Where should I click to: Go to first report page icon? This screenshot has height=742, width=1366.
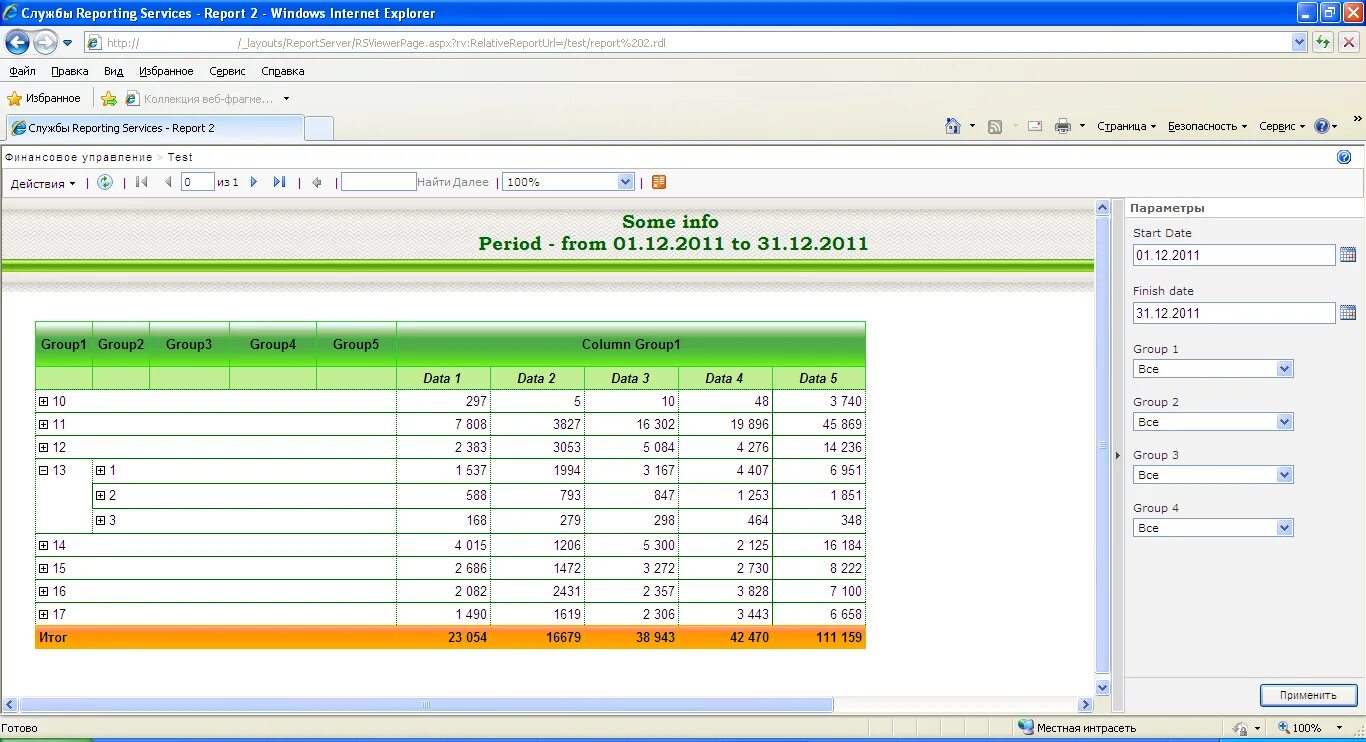pos(142,182)
